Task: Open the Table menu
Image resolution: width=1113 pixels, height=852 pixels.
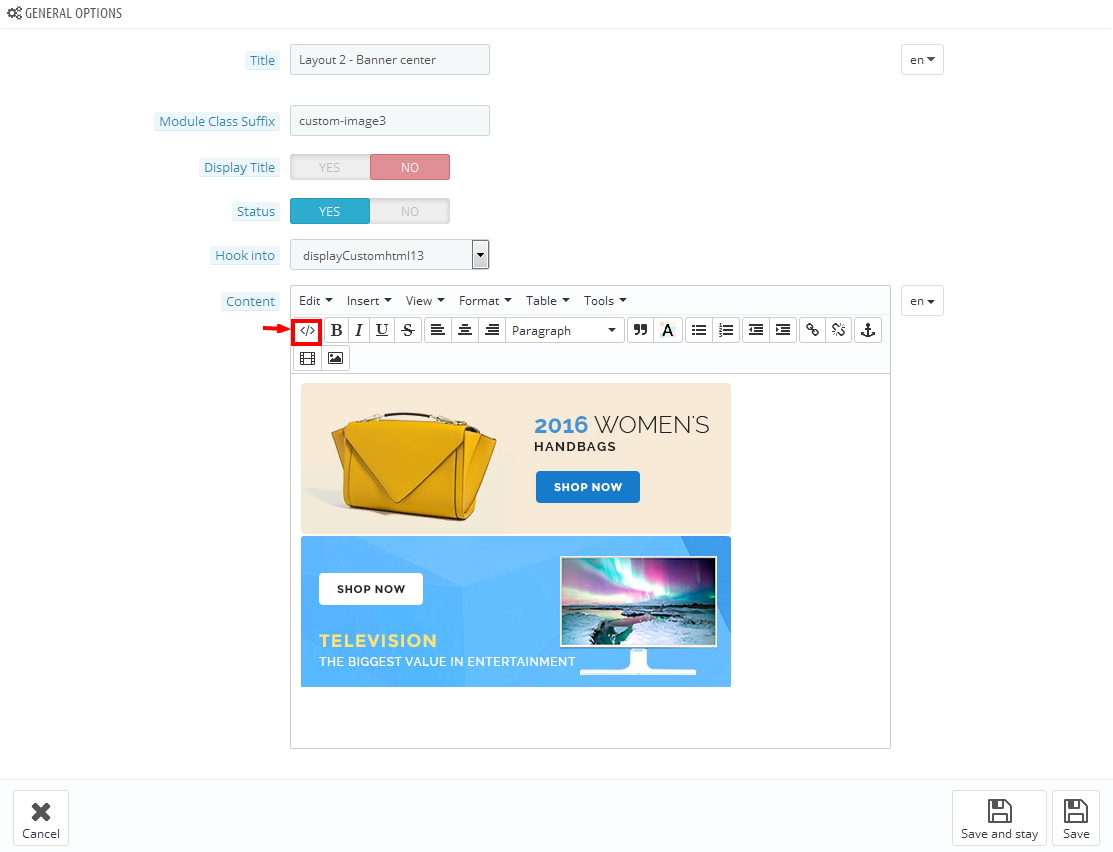Action: pos(548,301)
